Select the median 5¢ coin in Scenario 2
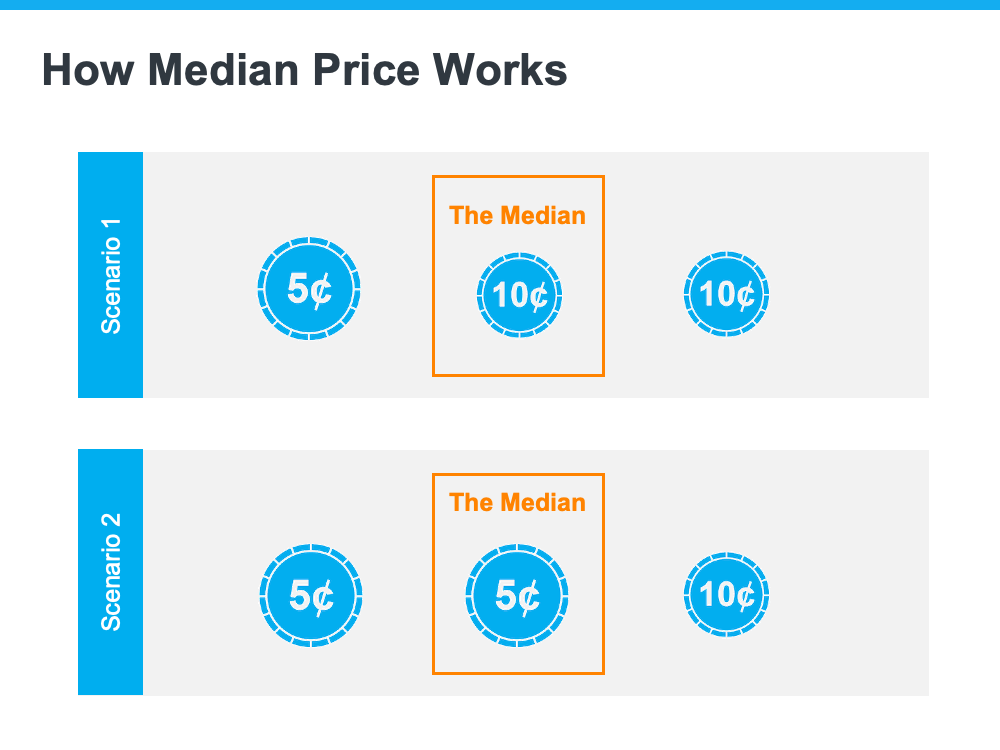The image size is (1000, 750). pos(517,596)
